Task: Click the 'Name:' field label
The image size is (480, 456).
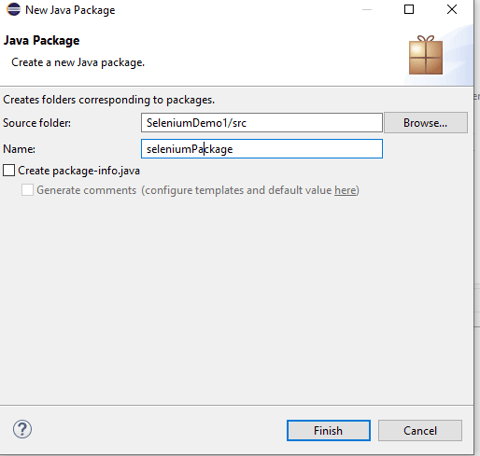Action: coord(19,149)
